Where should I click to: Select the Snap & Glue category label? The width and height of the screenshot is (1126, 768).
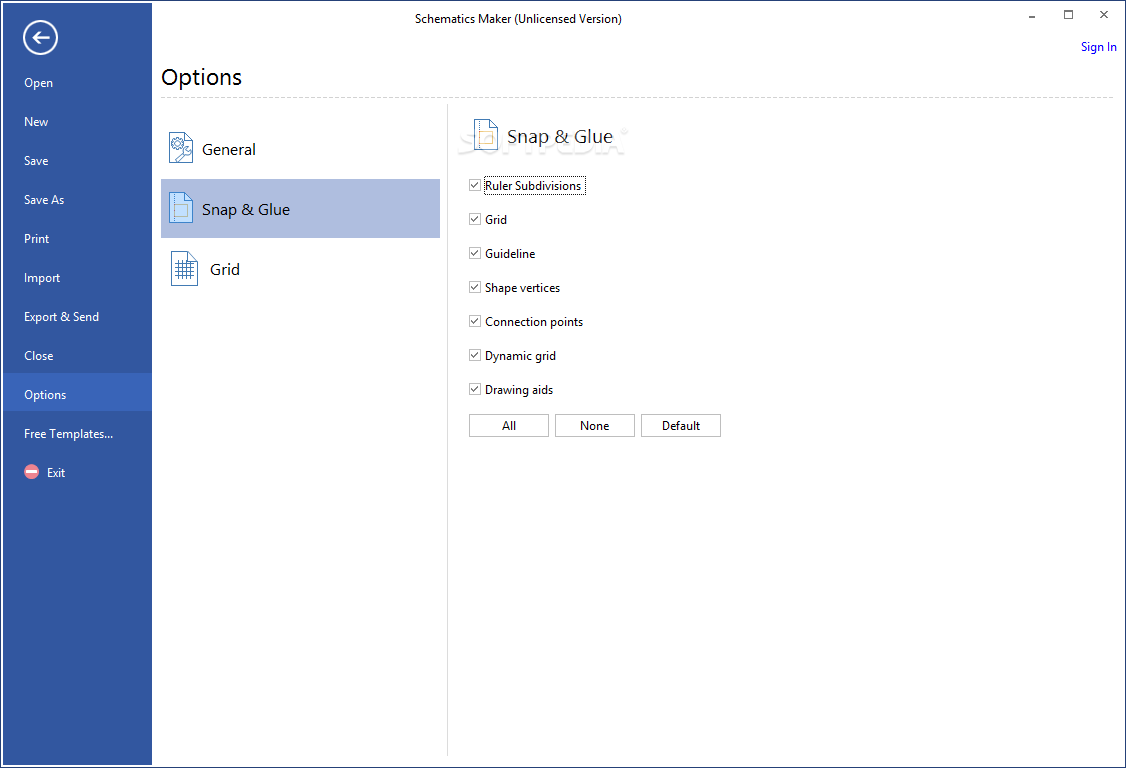246,210
